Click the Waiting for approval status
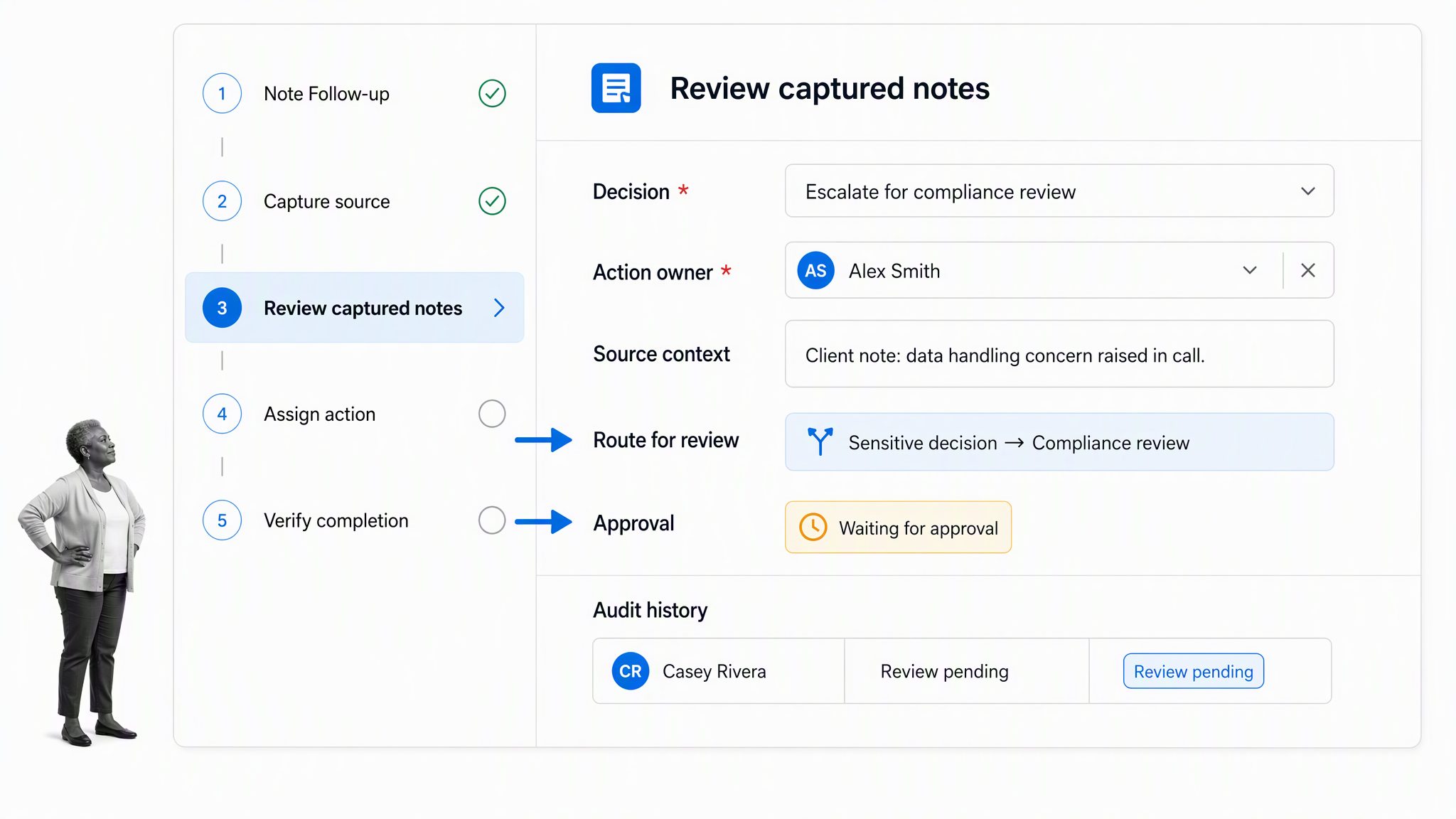The image size is (1456, 819). click(898, 528)
